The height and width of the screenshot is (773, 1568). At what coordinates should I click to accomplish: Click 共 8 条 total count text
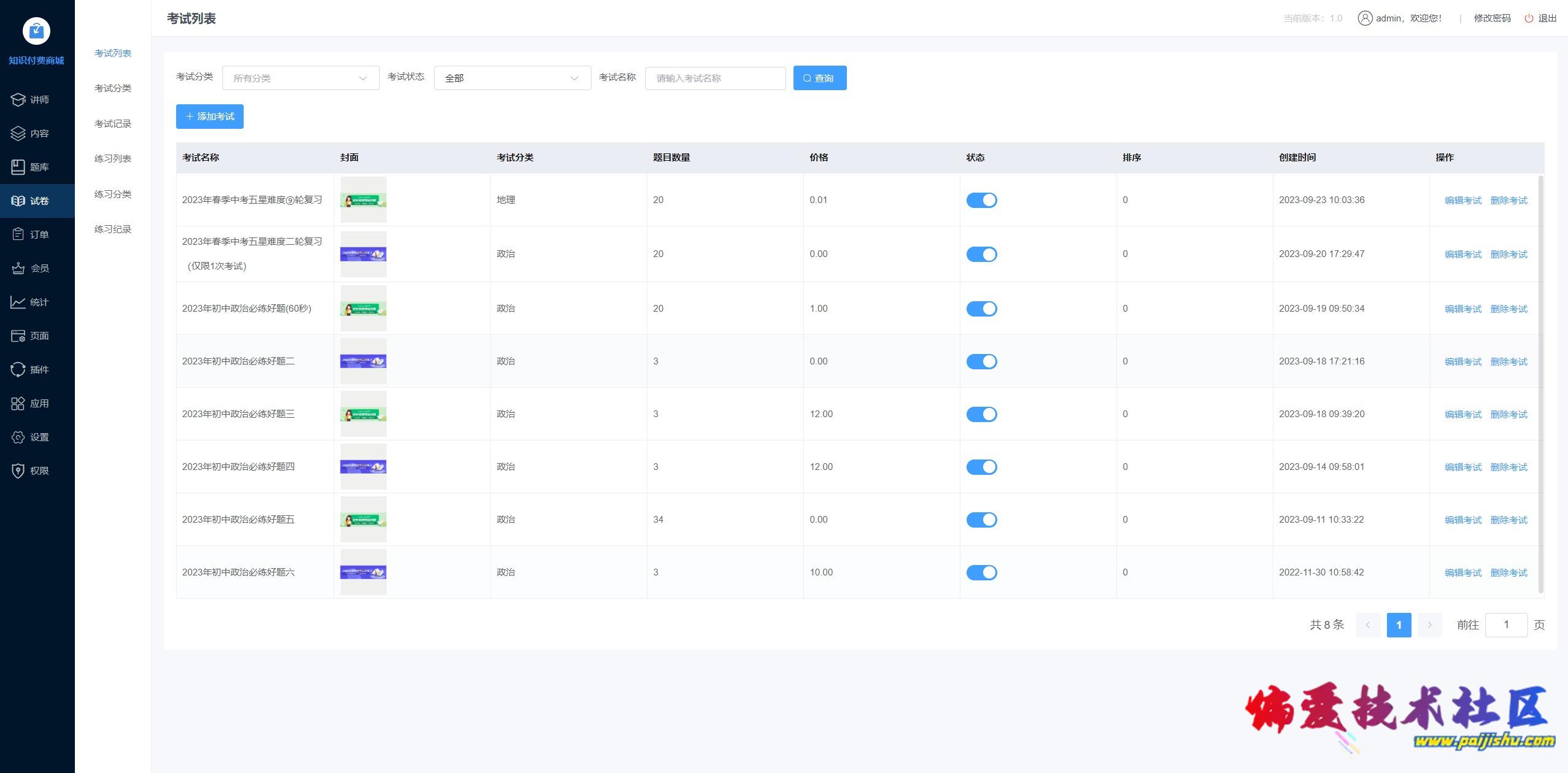coord(1327,625)
